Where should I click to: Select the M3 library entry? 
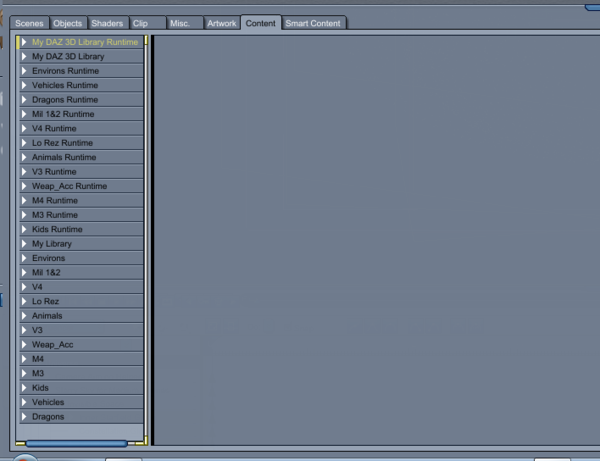(x=82, y=373)
